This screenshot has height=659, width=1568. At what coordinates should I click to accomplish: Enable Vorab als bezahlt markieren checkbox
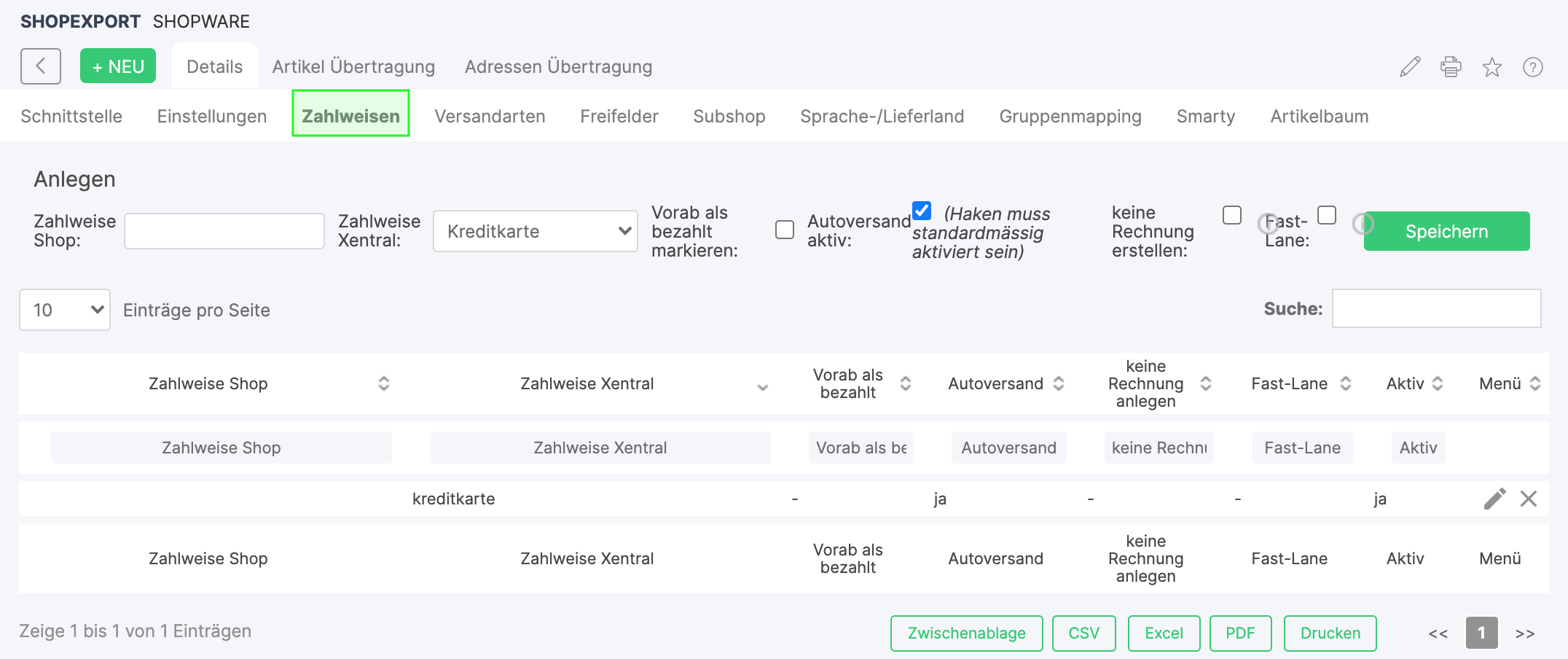[785, 230]
